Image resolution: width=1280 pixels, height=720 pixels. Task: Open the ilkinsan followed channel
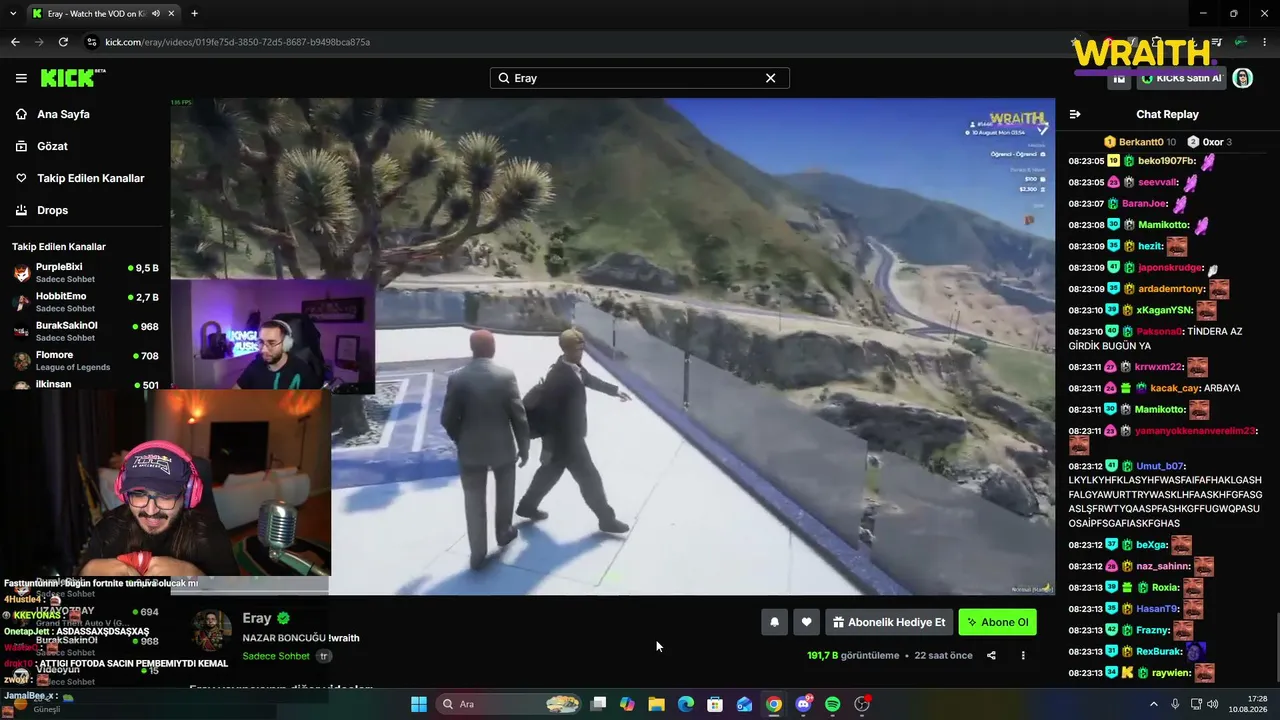click(x=85, y=384)
